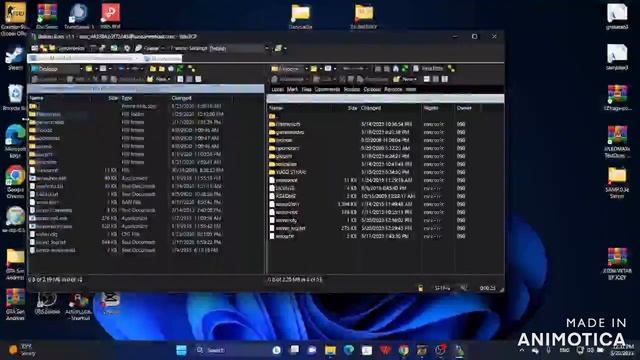The height and width of the screenshot is (360, 640).
Task: Open the Remote menu
Action: tap(393, 89)
